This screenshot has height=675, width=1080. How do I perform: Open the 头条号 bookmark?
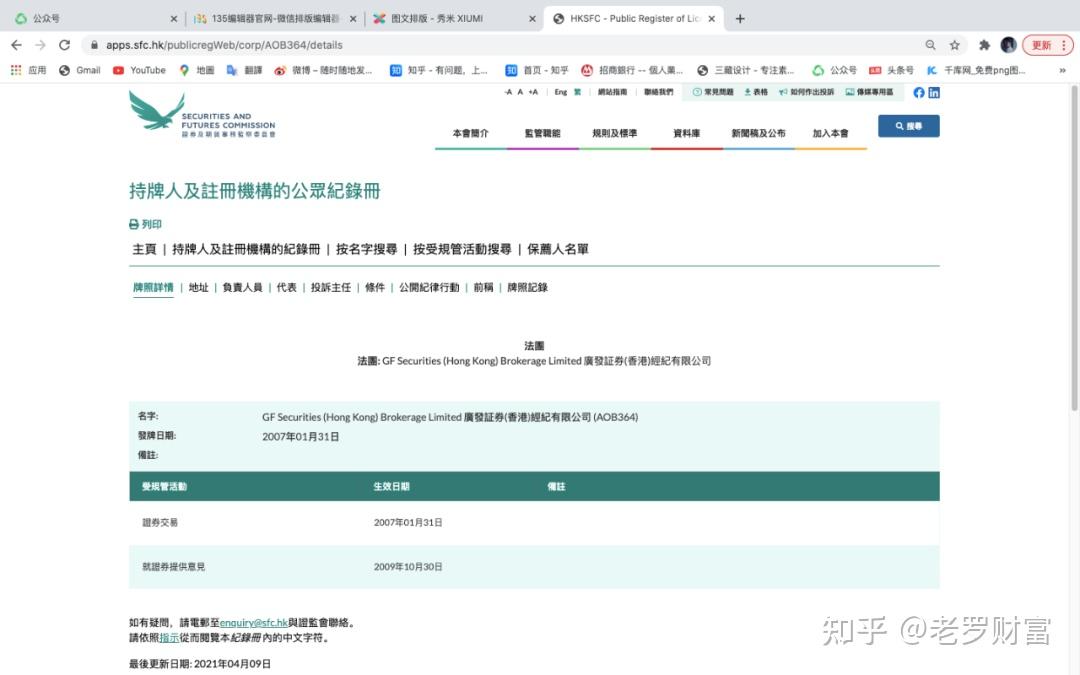(891, 70)
